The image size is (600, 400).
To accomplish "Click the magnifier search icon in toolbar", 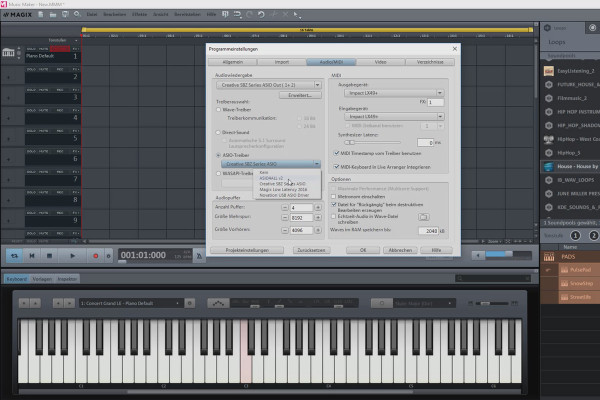I will pos(77,15).
